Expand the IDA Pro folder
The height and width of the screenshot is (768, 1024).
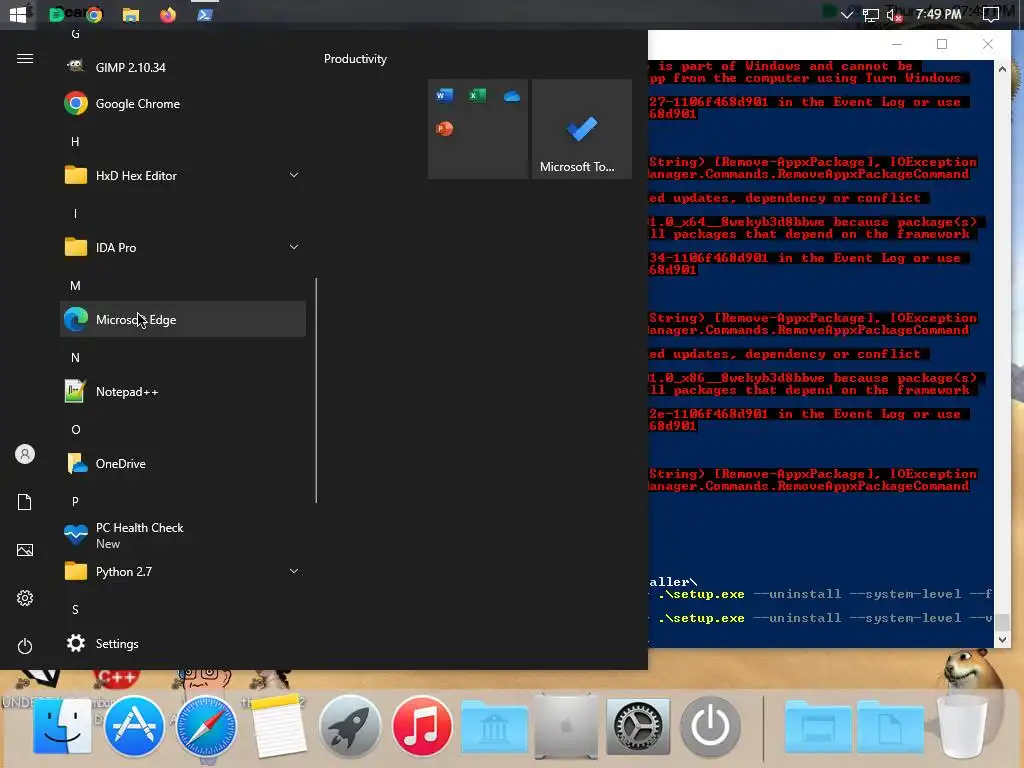[x=294, y=247]
